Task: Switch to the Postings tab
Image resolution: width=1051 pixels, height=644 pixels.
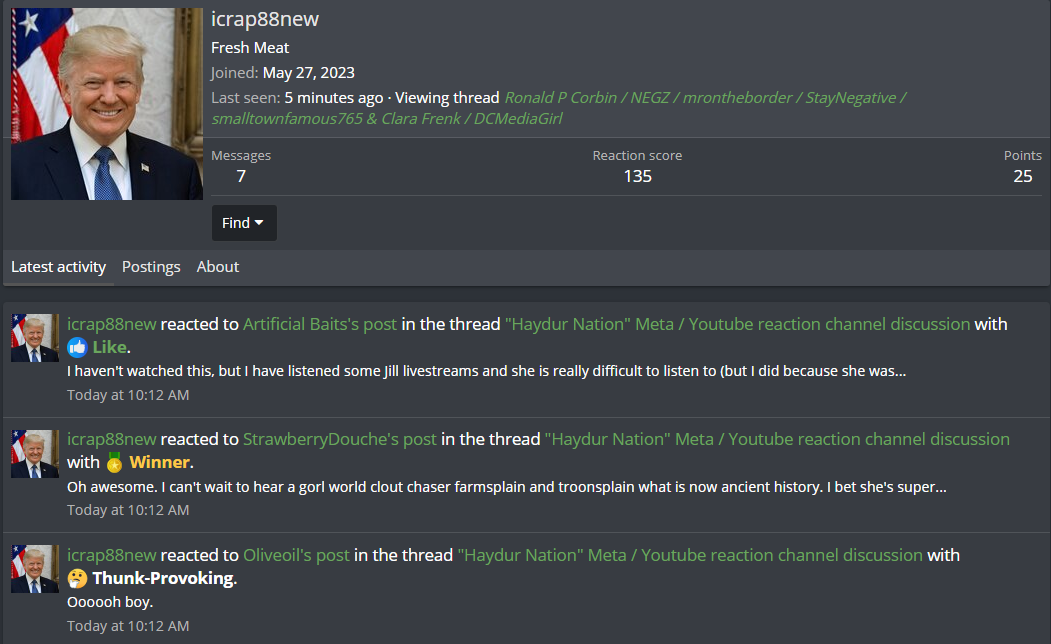Action: coord(151,267)
